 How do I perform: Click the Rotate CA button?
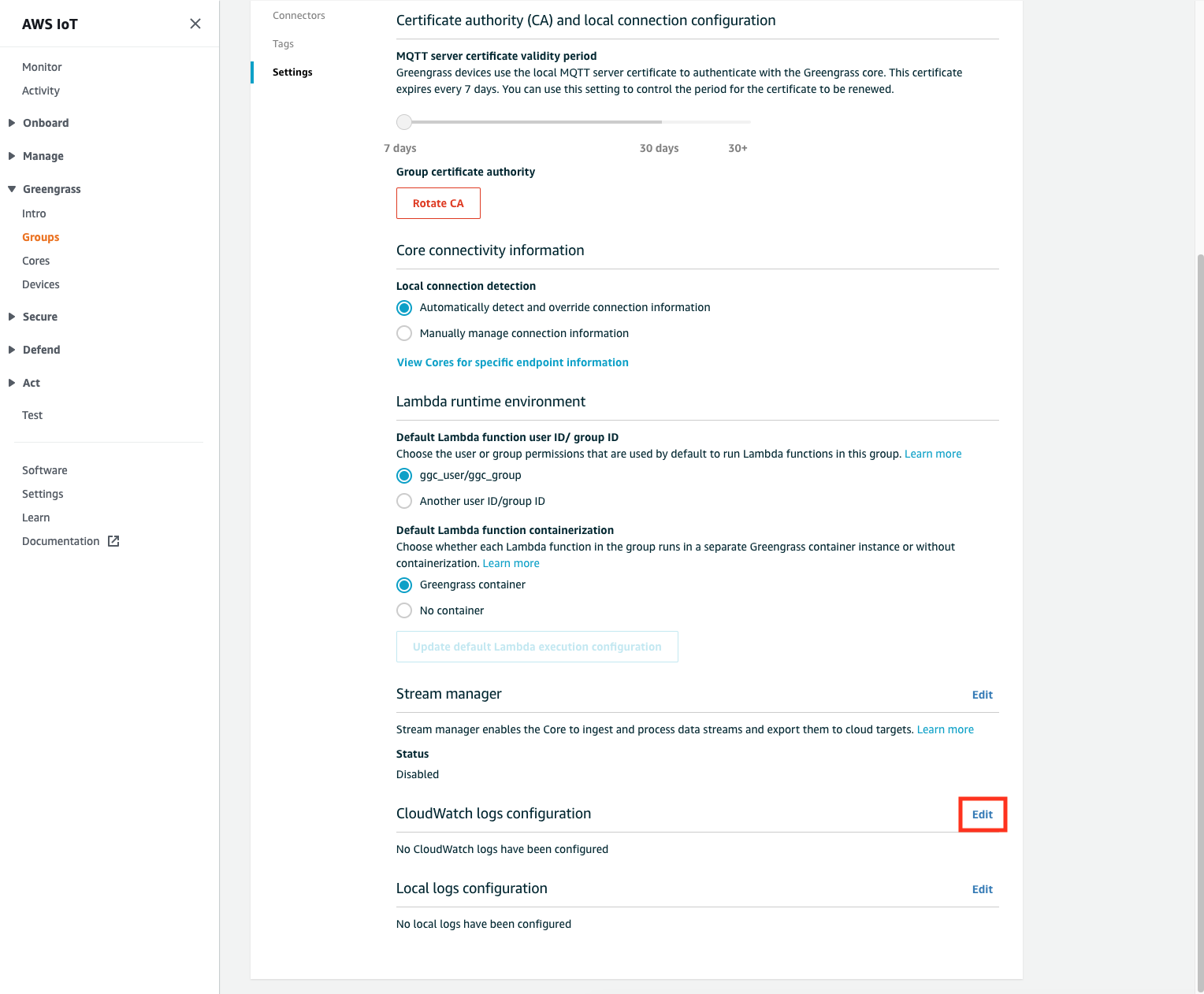438,203
